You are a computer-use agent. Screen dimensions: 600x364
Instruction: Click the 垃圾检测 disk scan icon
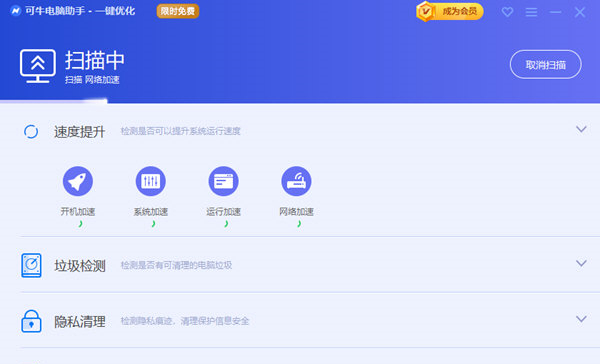(31, 265)
